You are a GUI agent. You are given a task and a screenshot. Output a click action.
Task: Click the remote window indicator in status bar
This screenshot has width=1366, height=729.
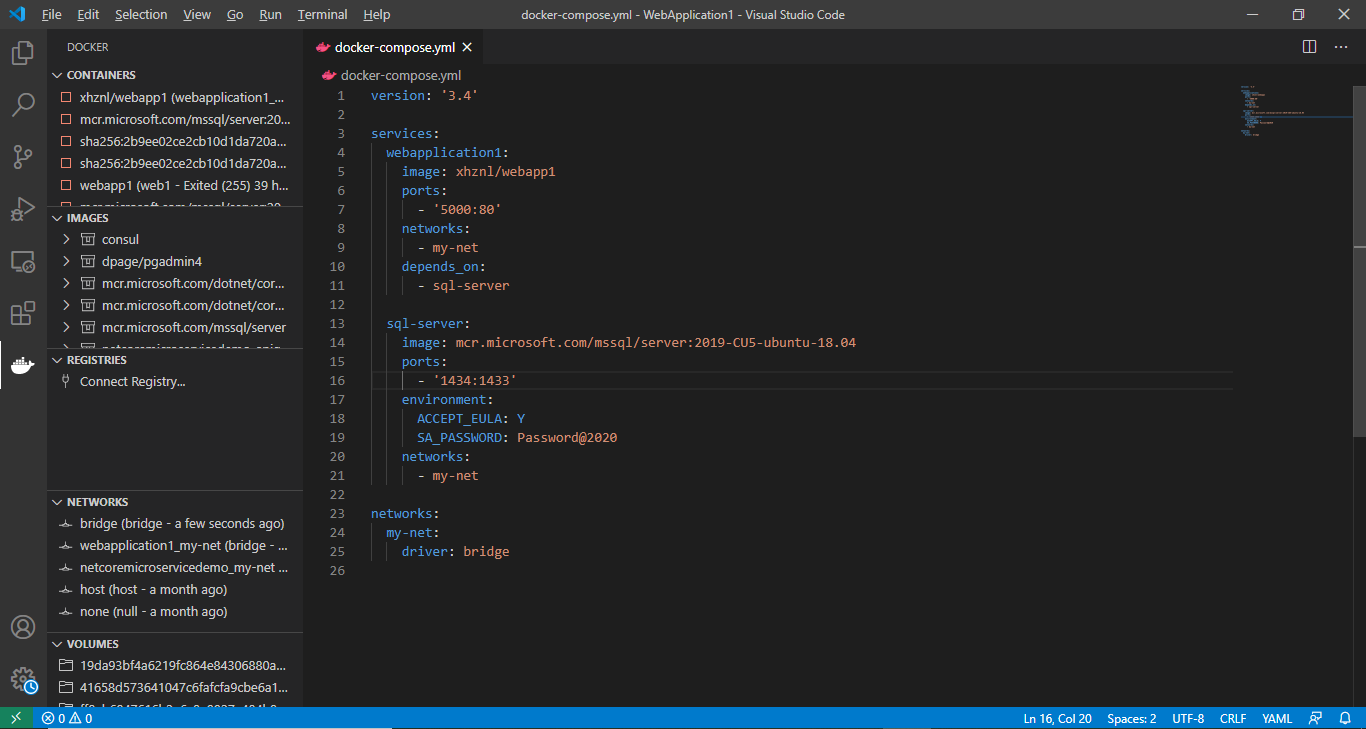(16, 718)
